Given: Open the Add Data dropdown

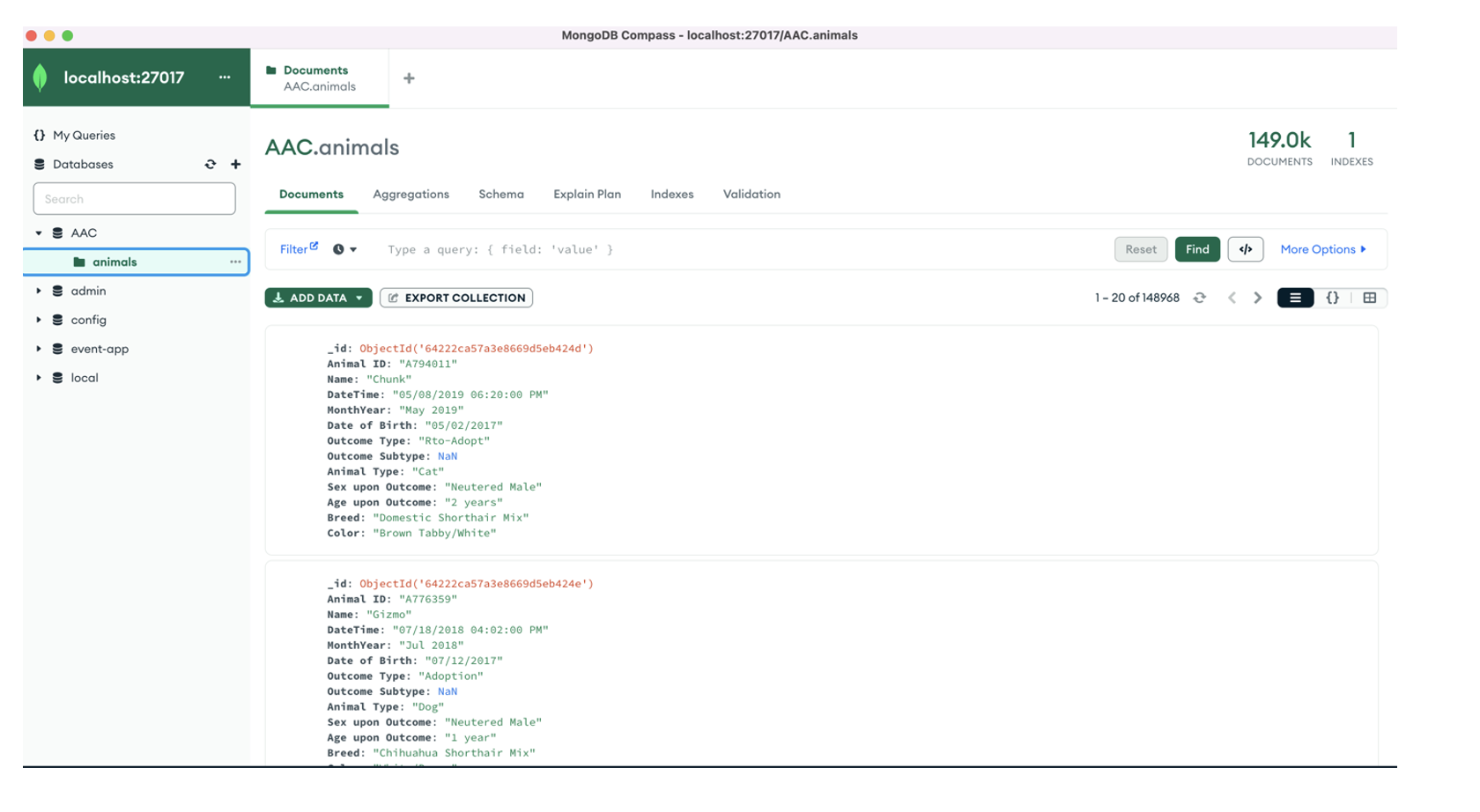Looking at the screenshot, I should pos(318,299).
